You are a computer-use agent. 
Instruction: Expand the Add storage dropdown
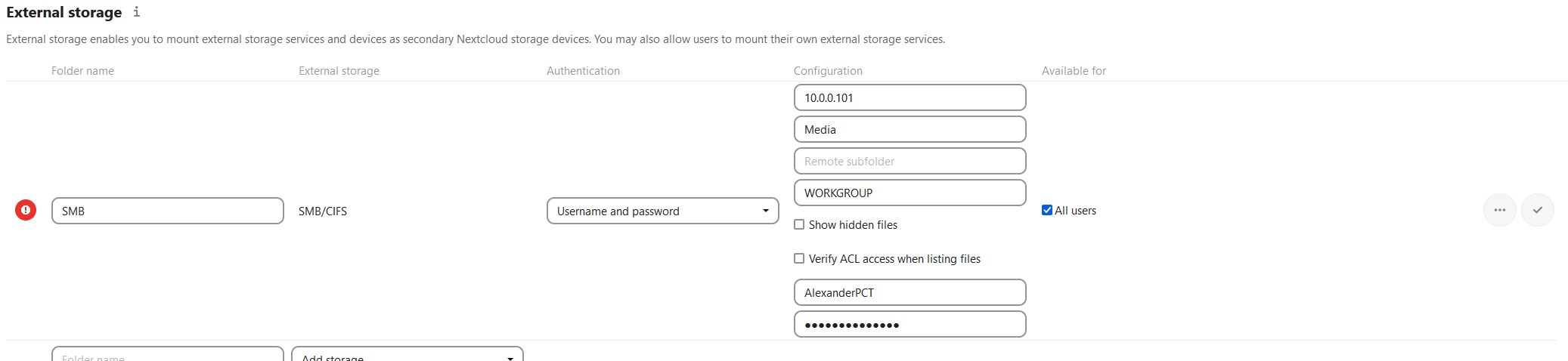click(407, 356)
